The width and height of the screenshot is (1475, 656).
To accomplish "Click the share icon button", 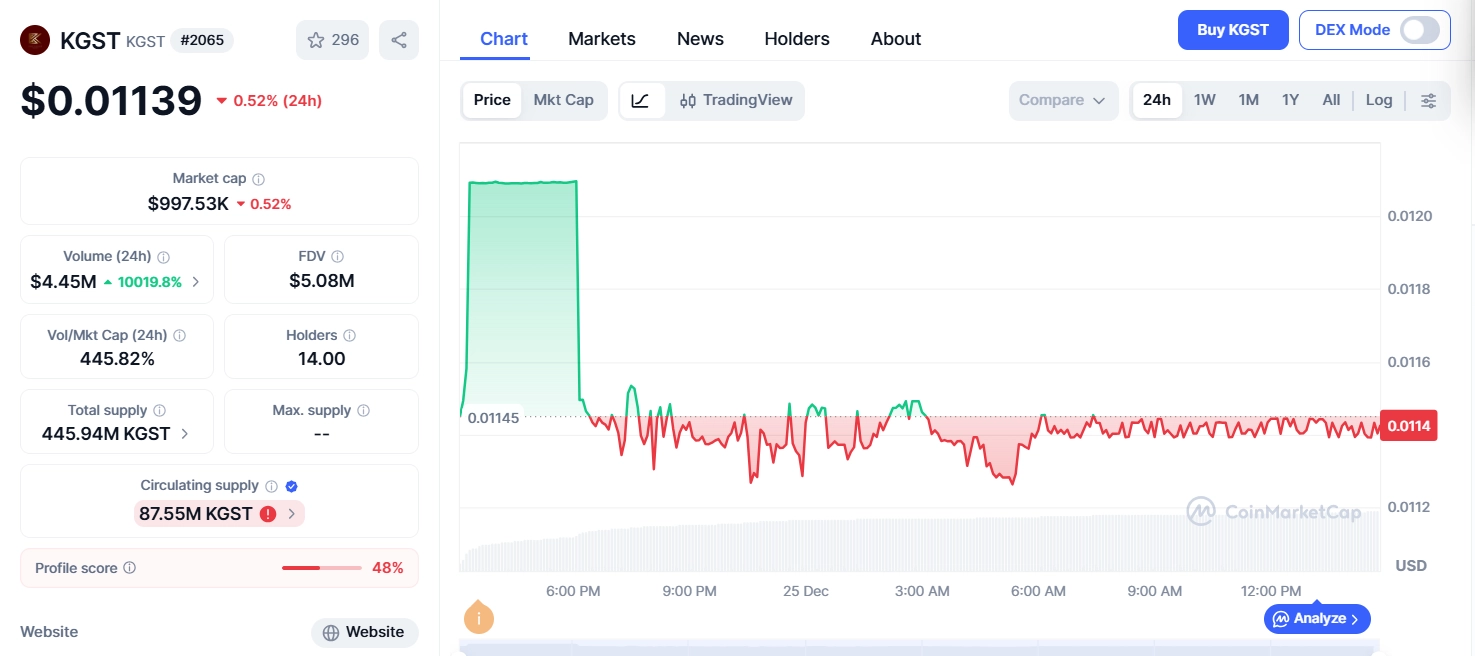I will [x=399, y=40].
